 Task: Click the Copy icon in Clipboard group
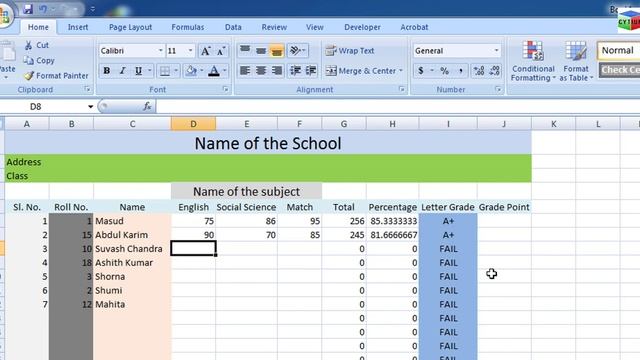point(28,60)
